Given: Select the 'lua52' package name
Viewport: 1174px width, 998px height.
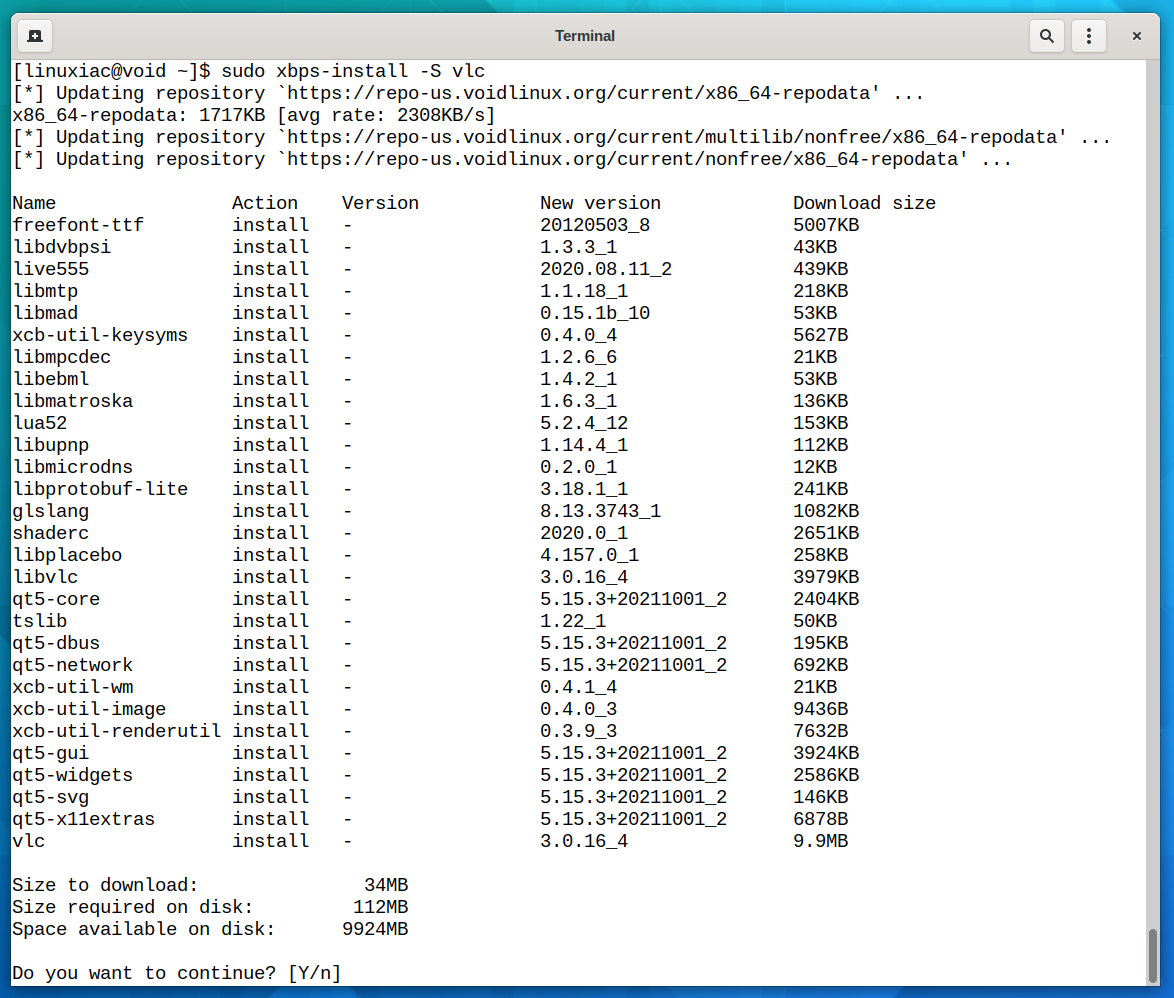Looking at the screenshot, I should coord(40,423).
